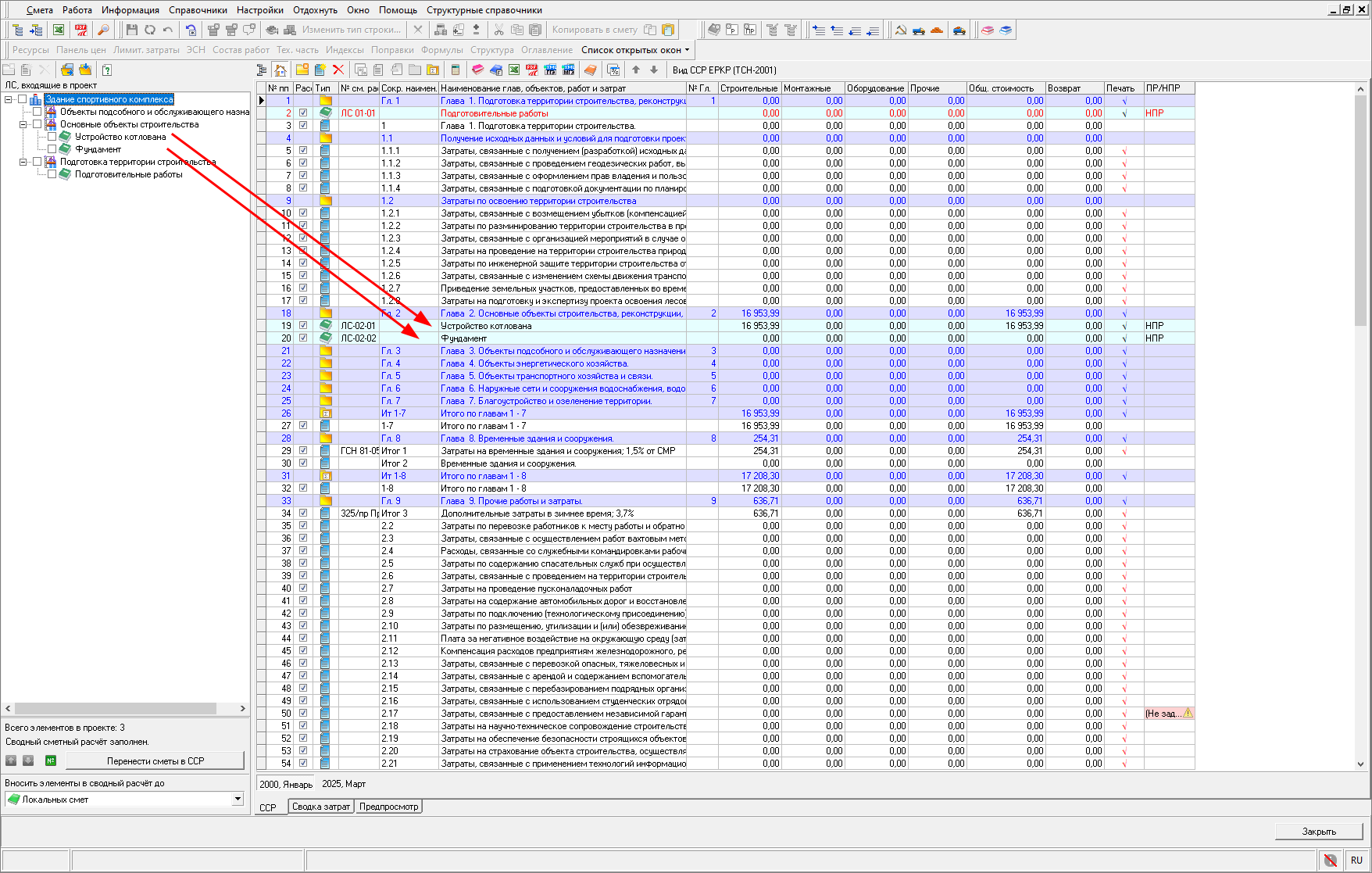Open search with the magnifying glass icon
Image resolution: width=1372 pixels, height=873 pixels.
103,30
